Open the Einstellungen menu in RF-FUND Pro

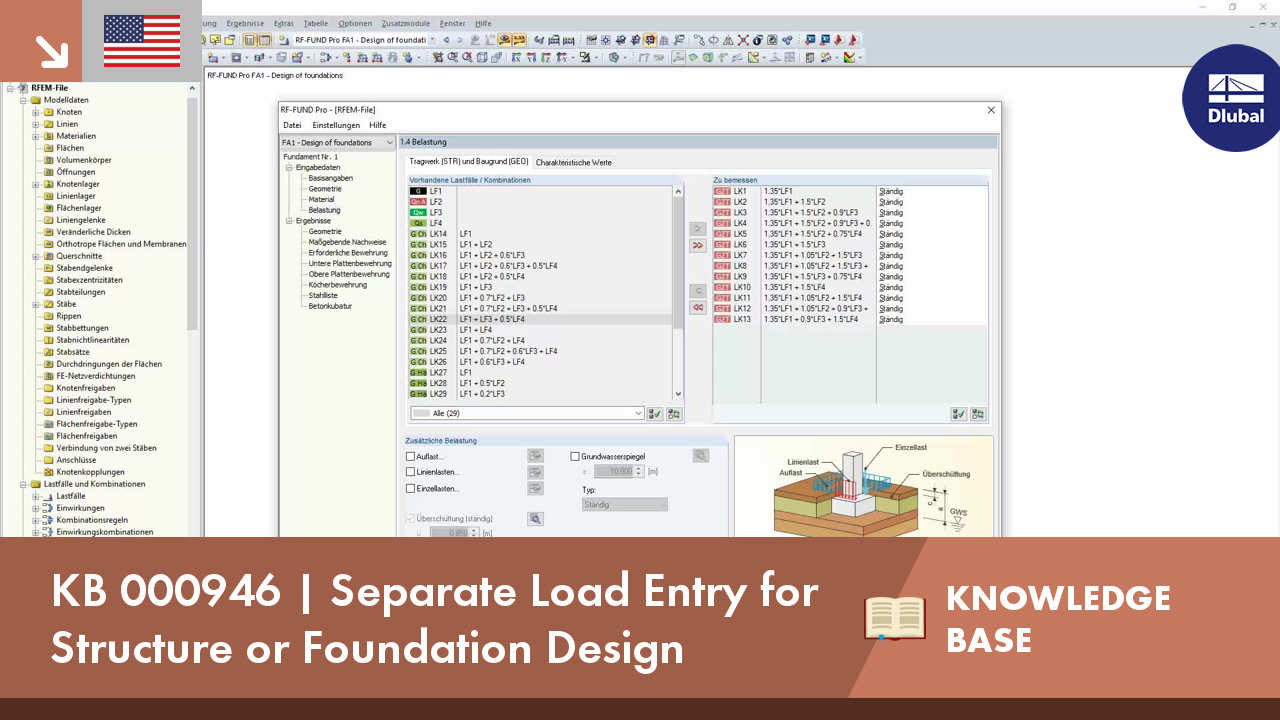click(x=336, y=124)
